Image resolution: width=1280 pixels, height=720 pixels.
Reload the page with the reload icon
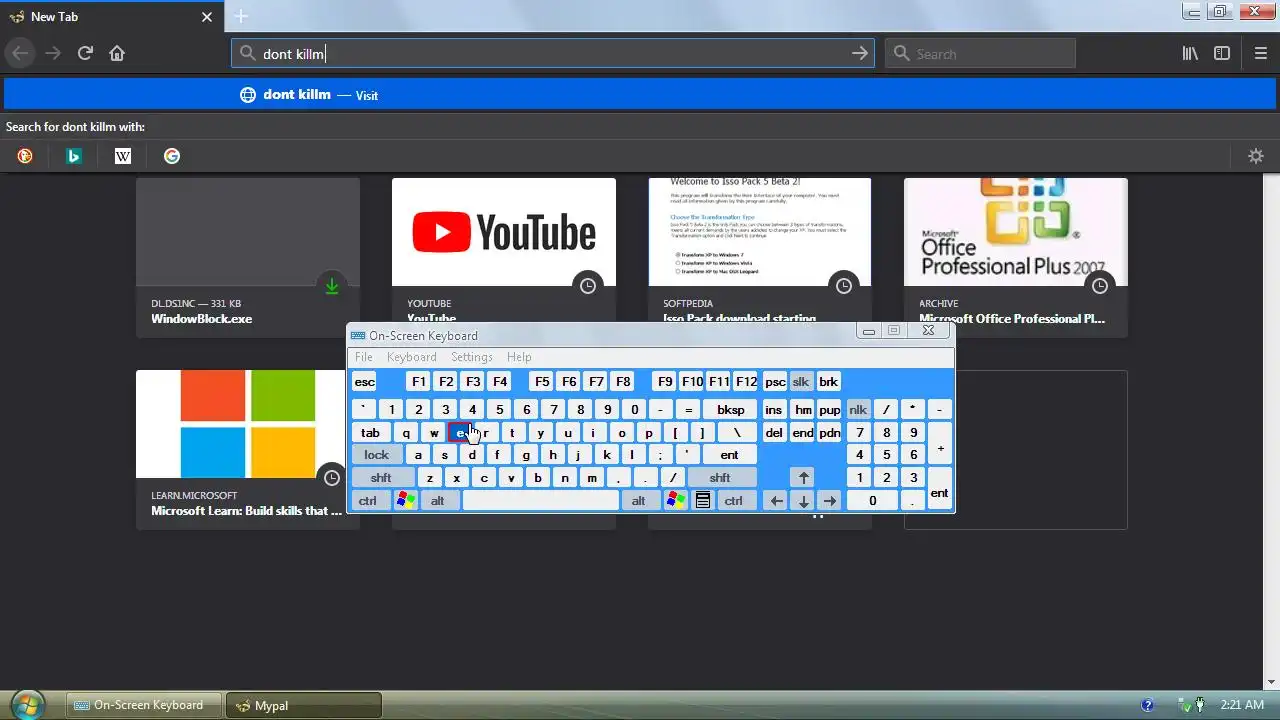point(85,53)
